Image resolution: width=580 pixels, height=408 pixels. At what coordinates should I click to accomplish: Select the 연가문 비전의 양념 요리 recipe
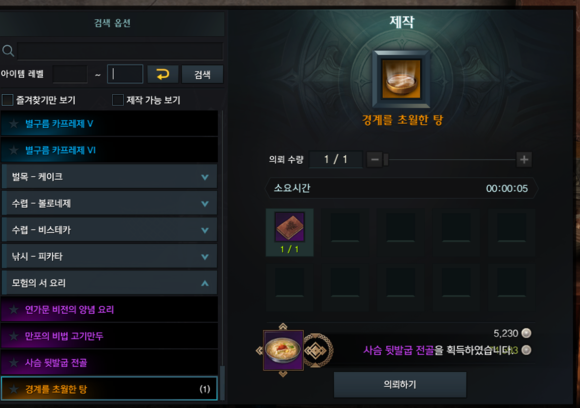[109, 309]
